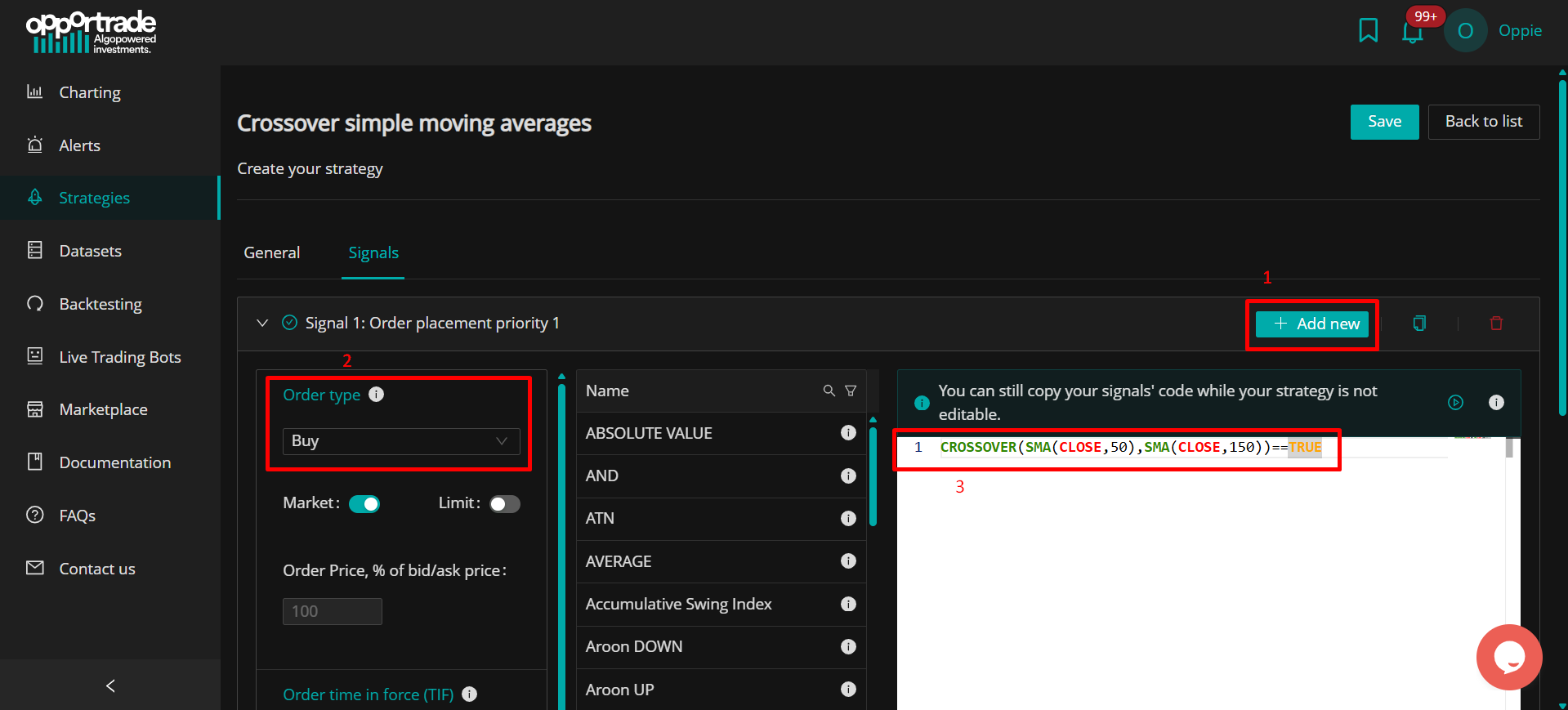Click the Order Price percentage field
Viewport: 1568px width, 710px height.
click(332, 611)
